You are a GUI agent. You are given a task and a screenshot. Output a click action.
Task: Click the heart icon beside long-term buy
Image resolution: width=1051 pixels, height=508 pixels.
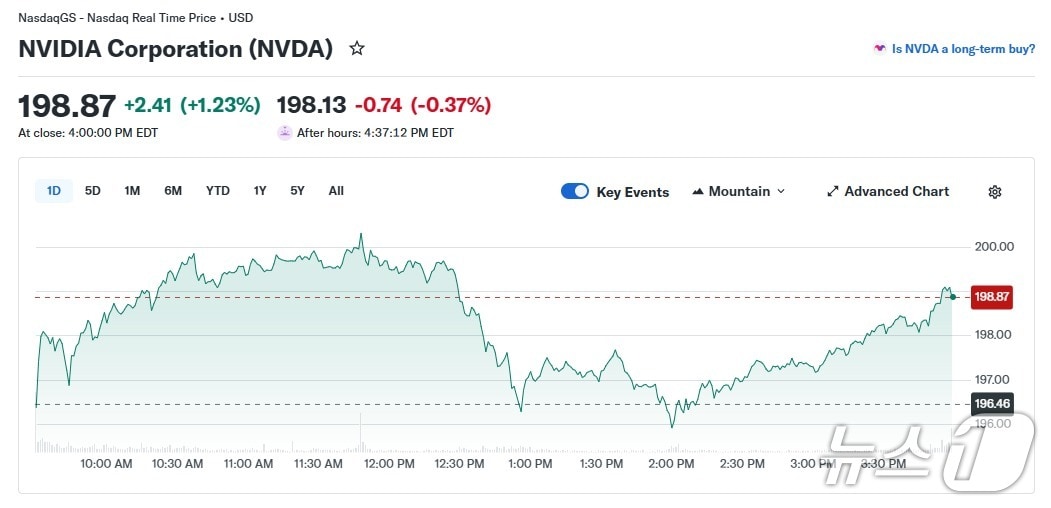pos(879,48)
